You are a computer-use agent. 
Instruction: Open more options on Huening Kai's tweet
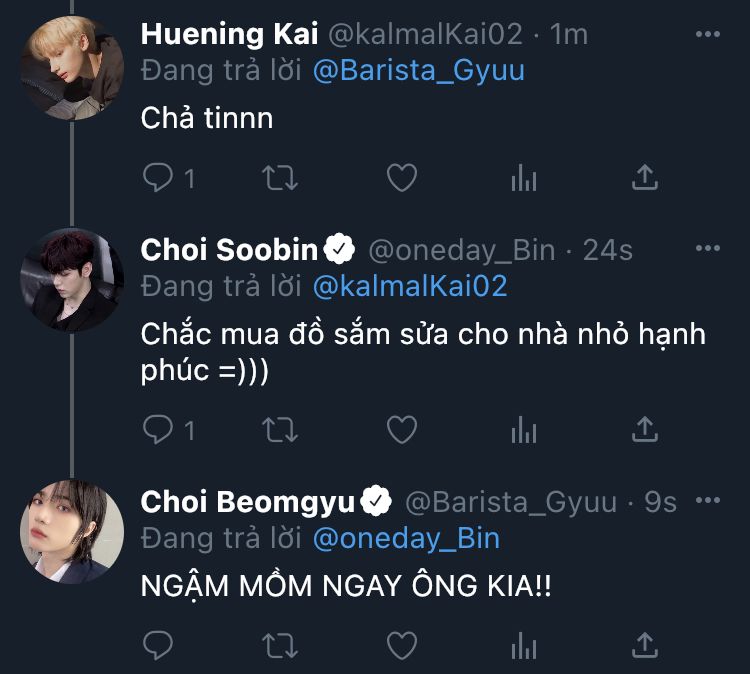click(x=707, y=34)
